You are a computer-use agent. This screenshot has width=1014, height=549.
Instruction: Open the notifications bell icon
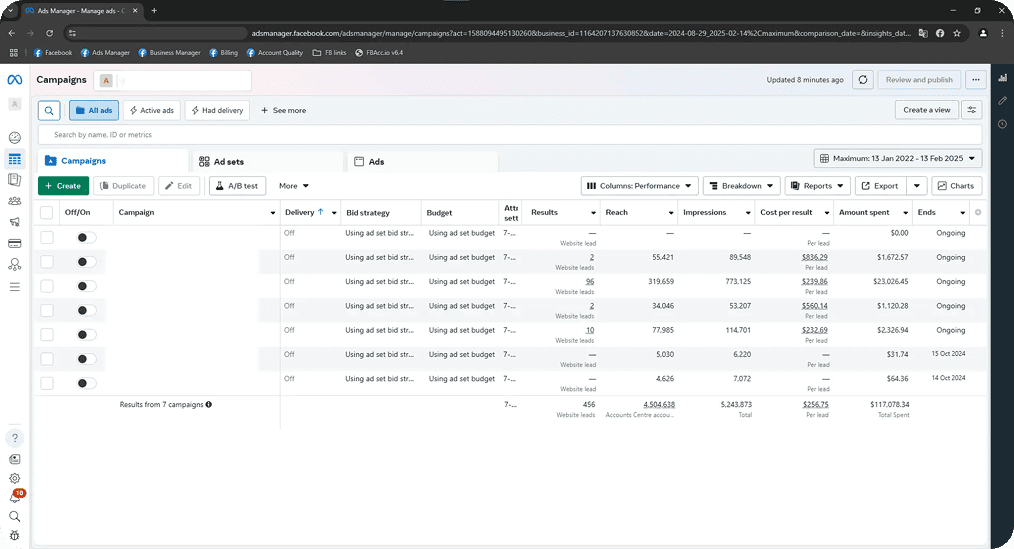pyautogui.click(x=14, y=498)
